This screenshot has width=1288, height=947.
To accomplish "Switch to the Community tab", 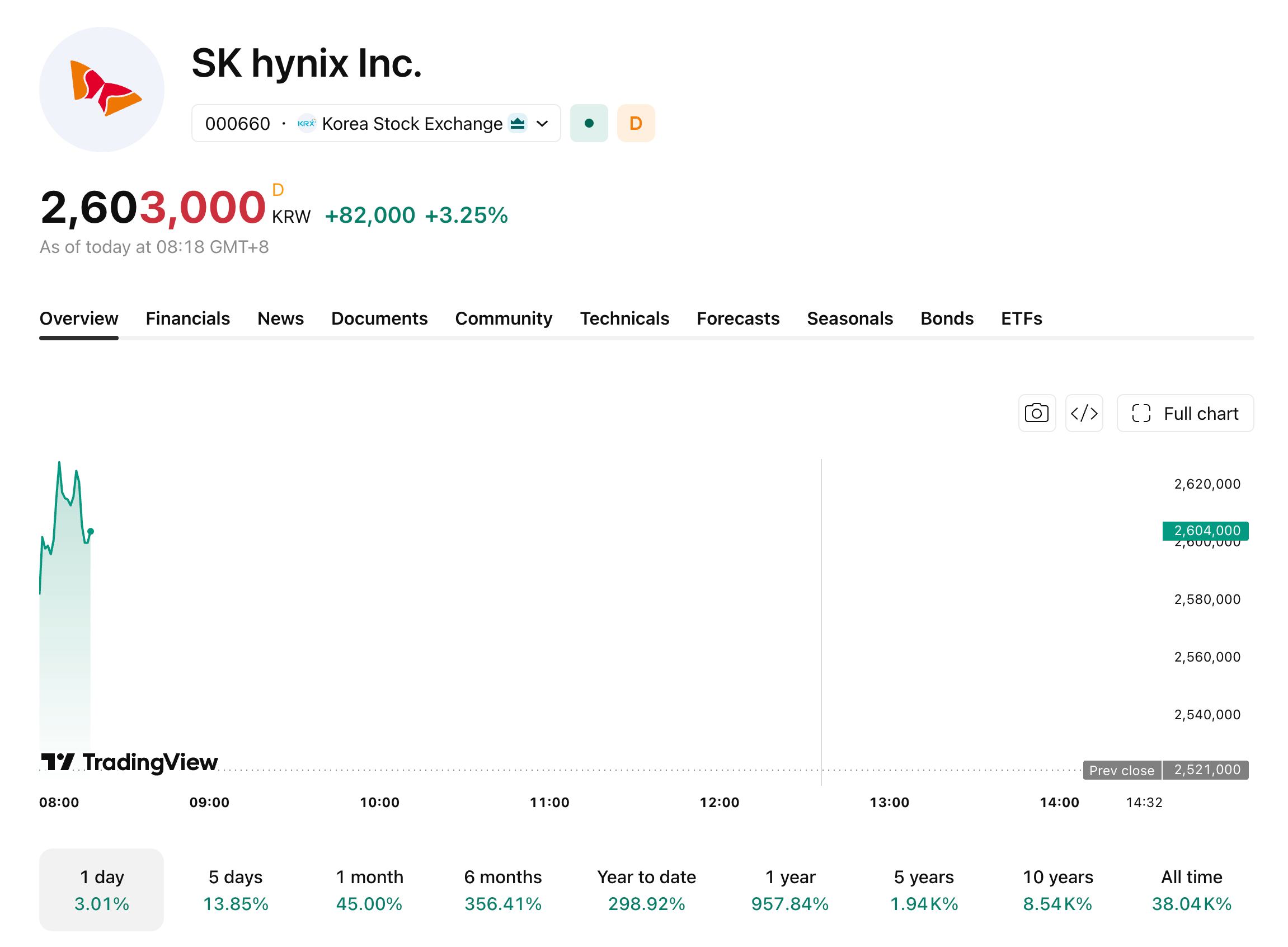I will pyautogui.click(x=504, y=318).
